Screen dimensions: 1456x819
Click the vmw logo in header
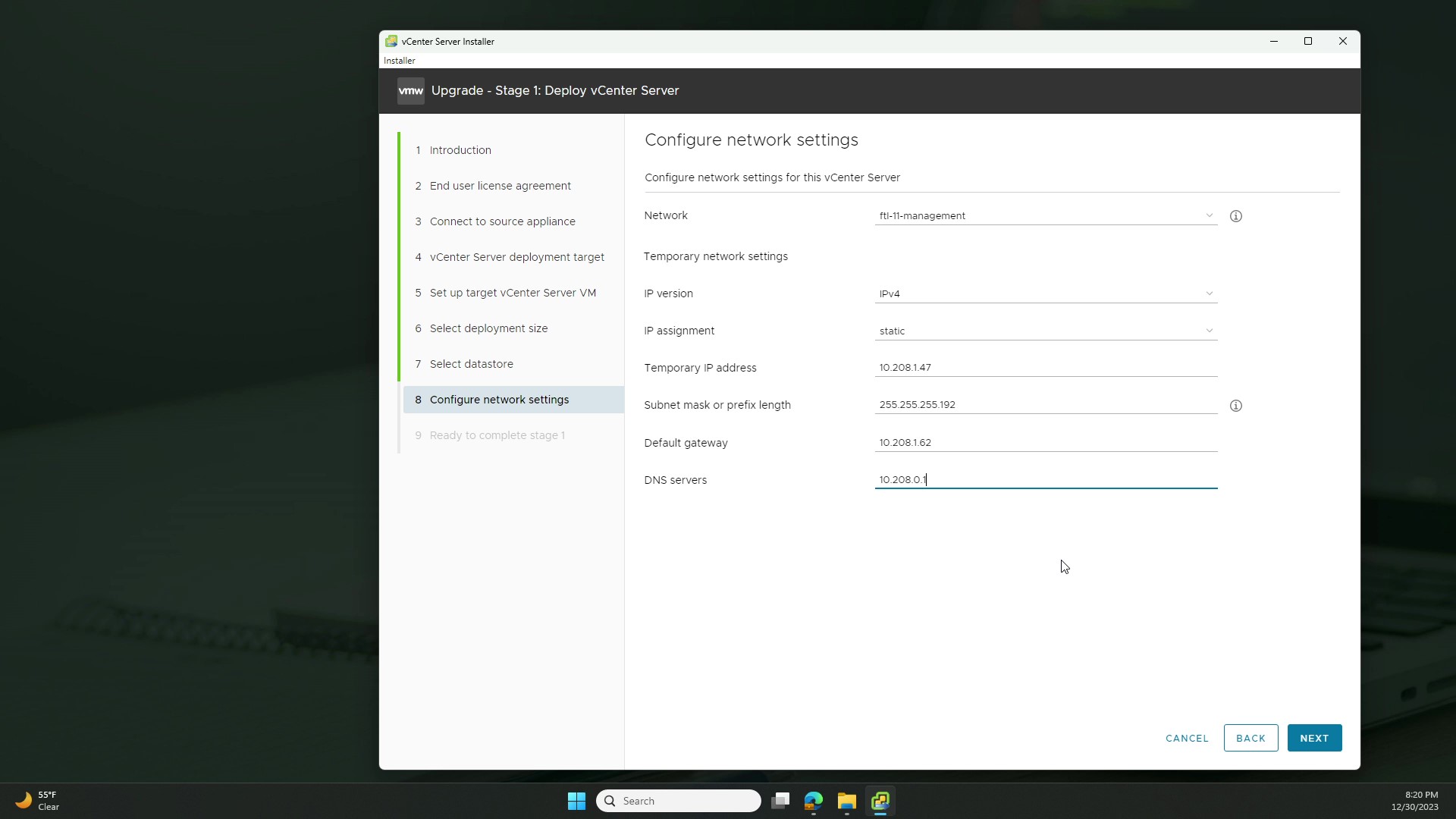[410, 91]
